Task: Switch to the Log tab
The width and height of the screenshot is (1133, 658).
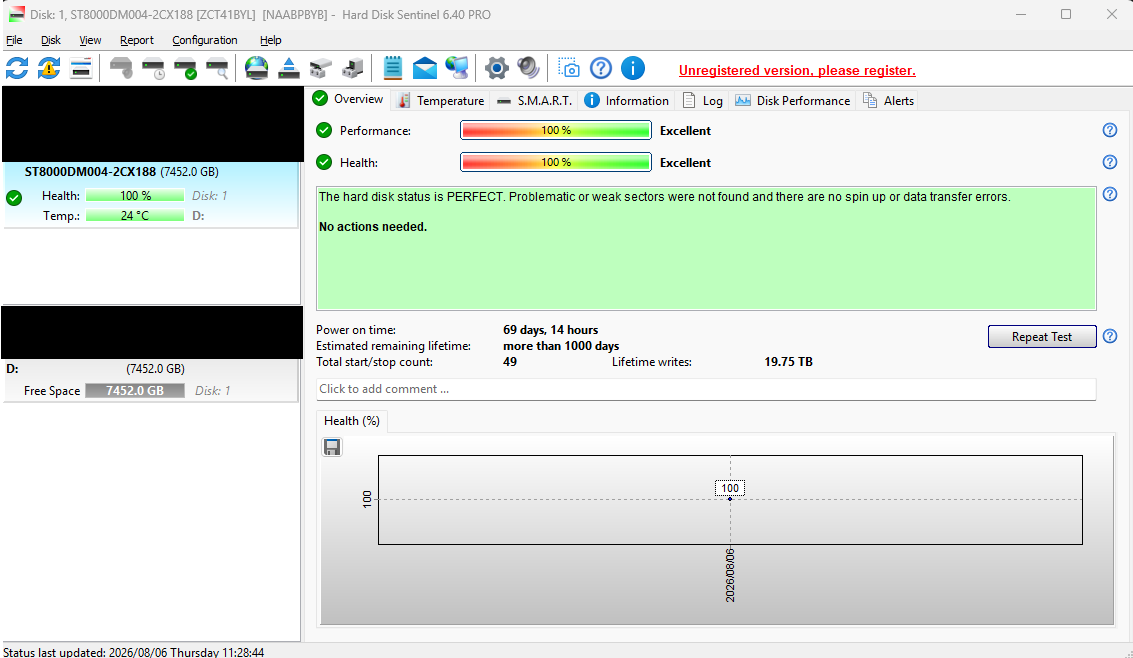Action: coord(702,100)
